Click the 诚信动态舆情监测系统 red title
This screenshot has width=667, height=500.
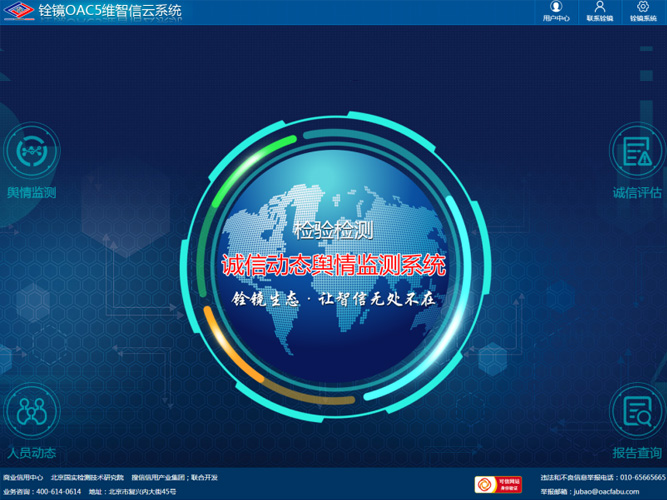tap(333, 266)
